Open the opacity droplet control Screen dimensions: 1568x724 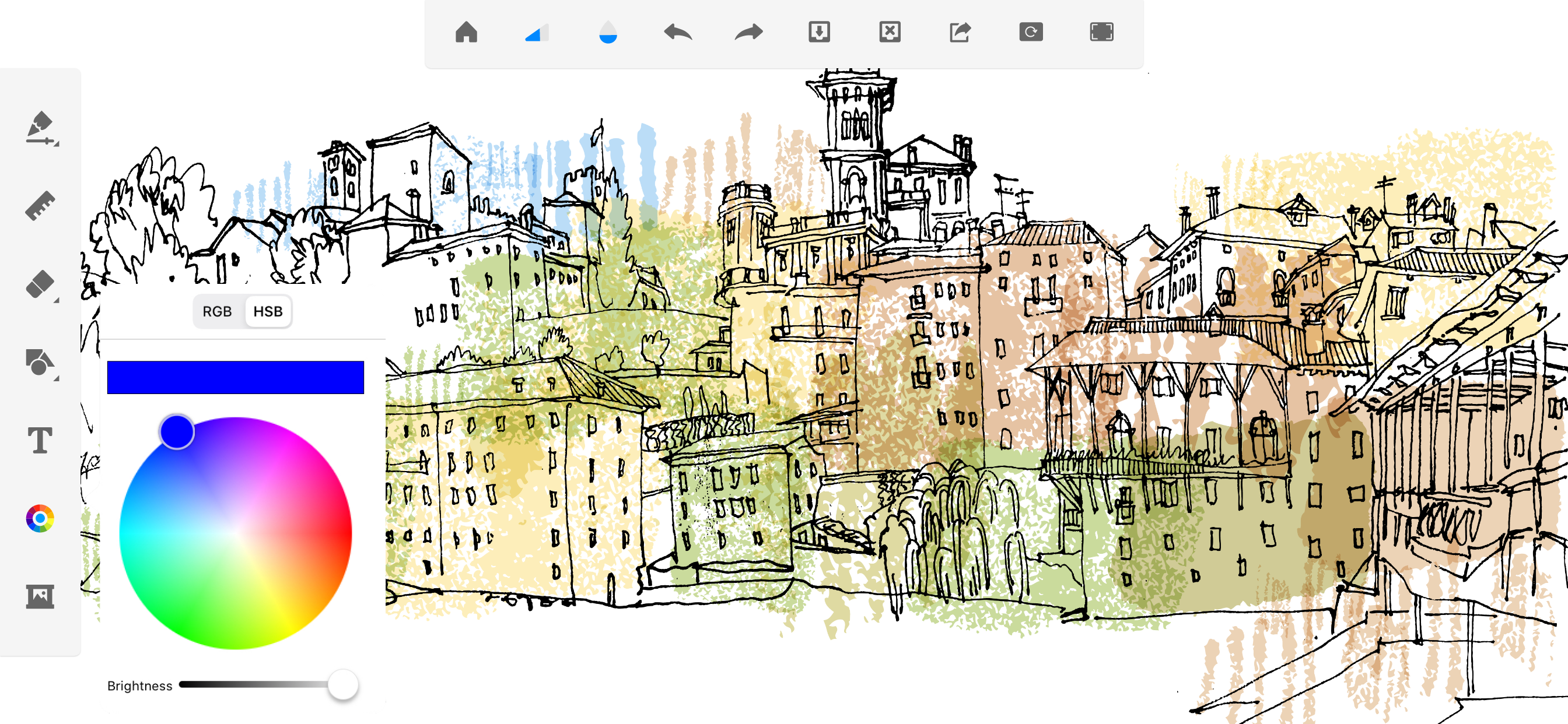coord(607,31)
